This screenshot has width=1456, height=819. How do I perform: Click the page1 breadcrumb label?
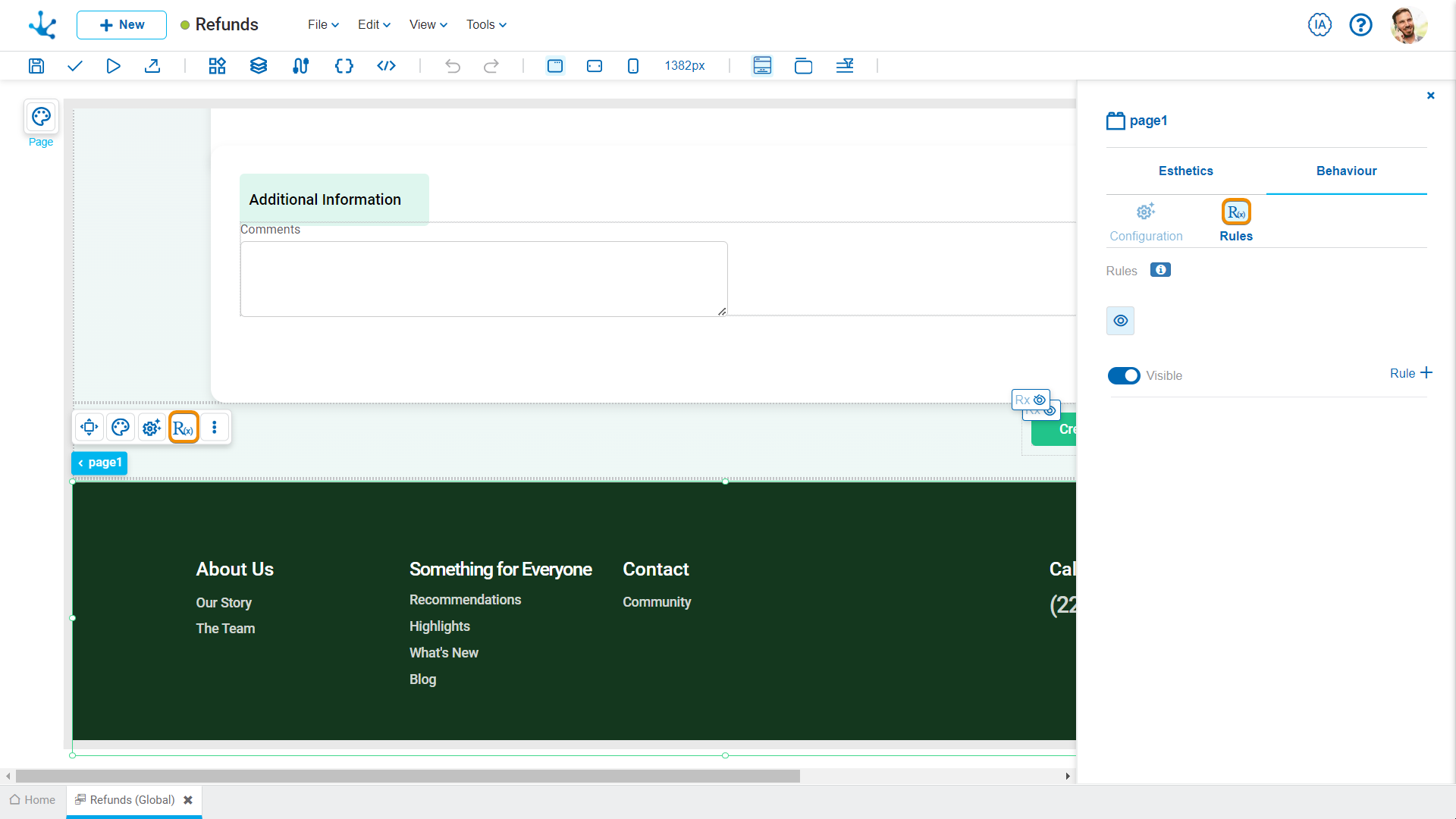coord(100,463)
